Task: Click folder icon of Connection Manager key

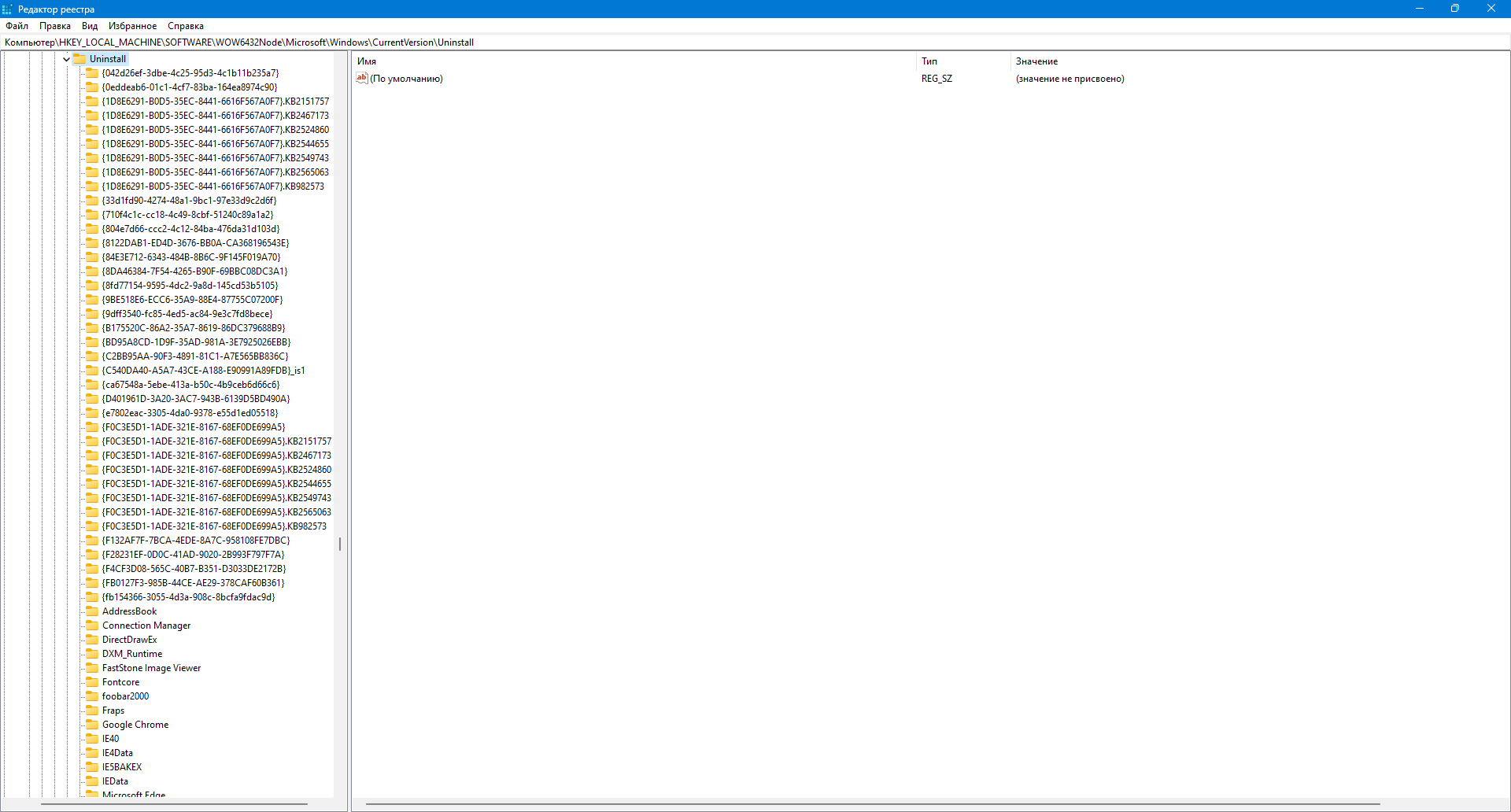Action: (x=92, y=626)
